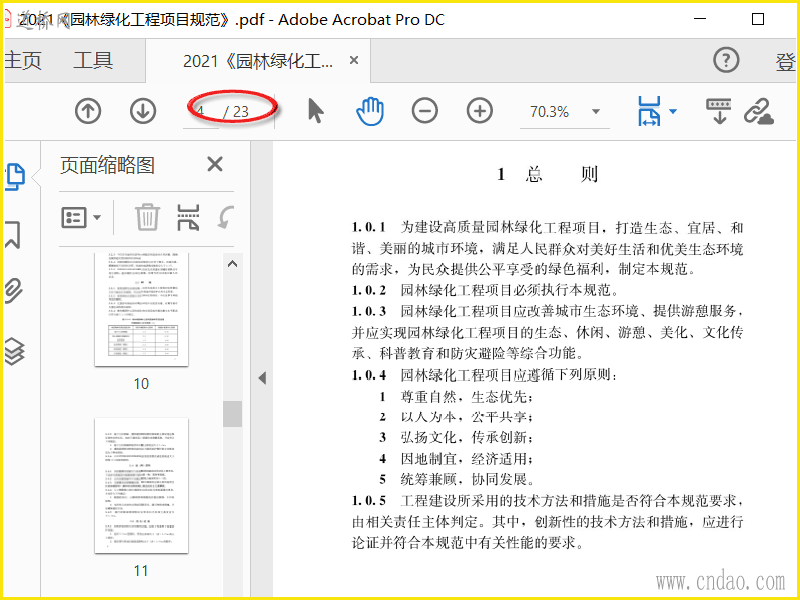Go to next page with down arrow
800x600 pixels.
[143, 111]
